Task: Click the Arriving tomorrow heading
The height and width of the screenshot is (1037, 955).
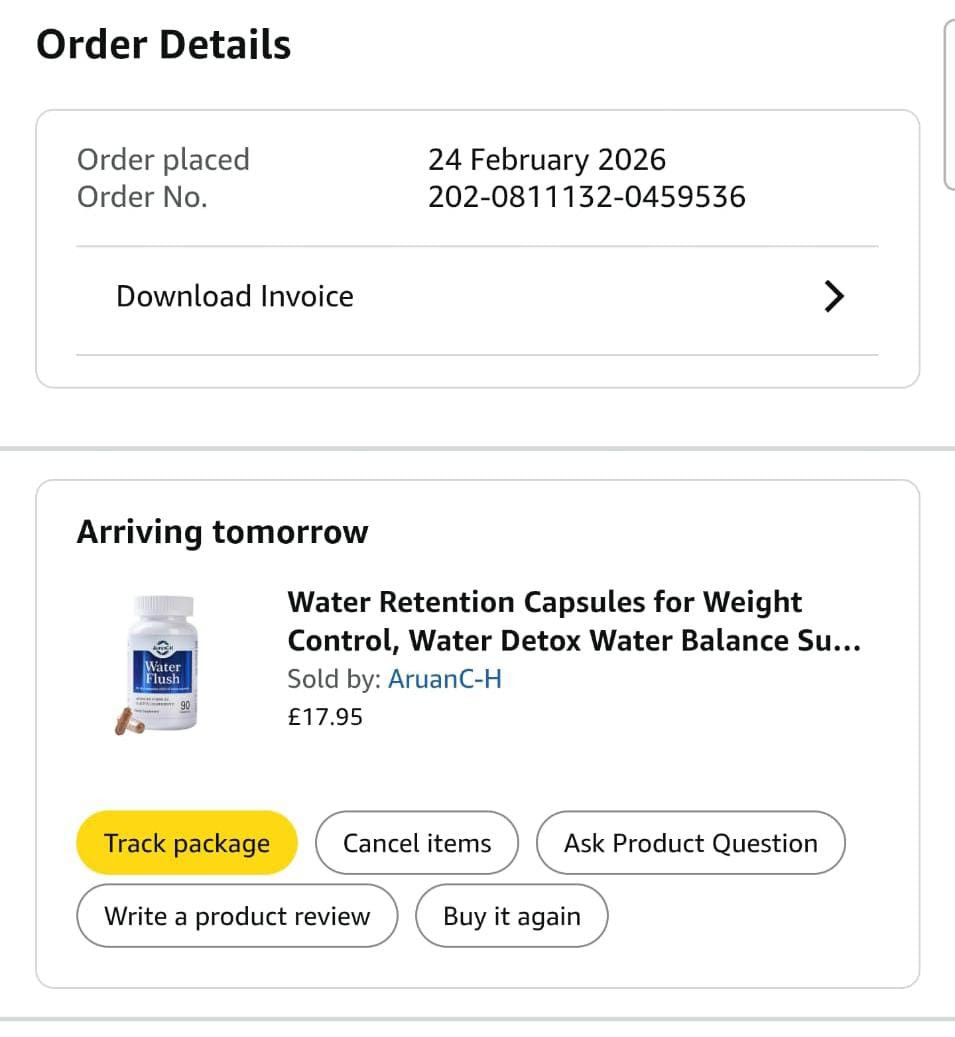Action: 222,532
